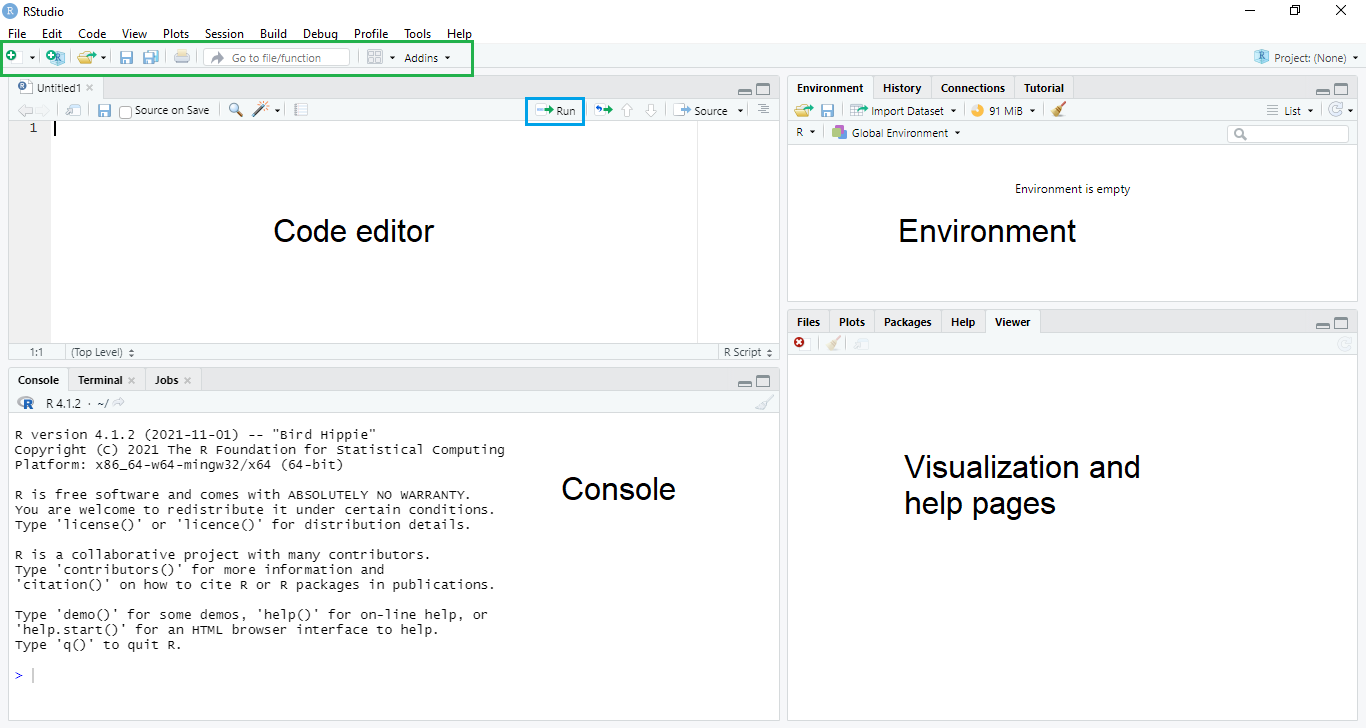Open the Global Environment dropdown
Viewport: 1366px width, 728px height.
[896, 133]
